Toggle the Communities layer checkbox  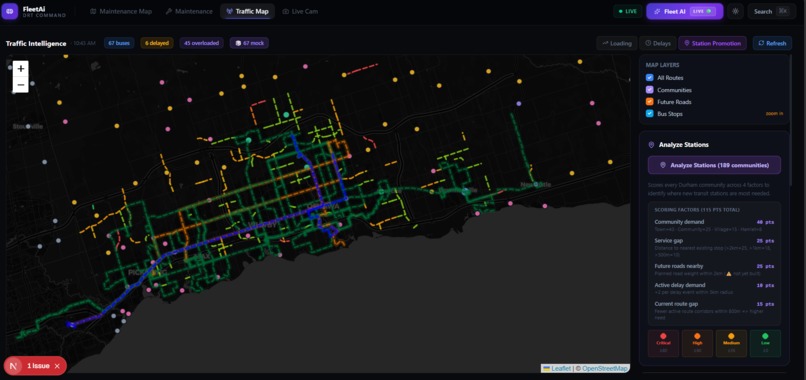(x=649, y=89)
